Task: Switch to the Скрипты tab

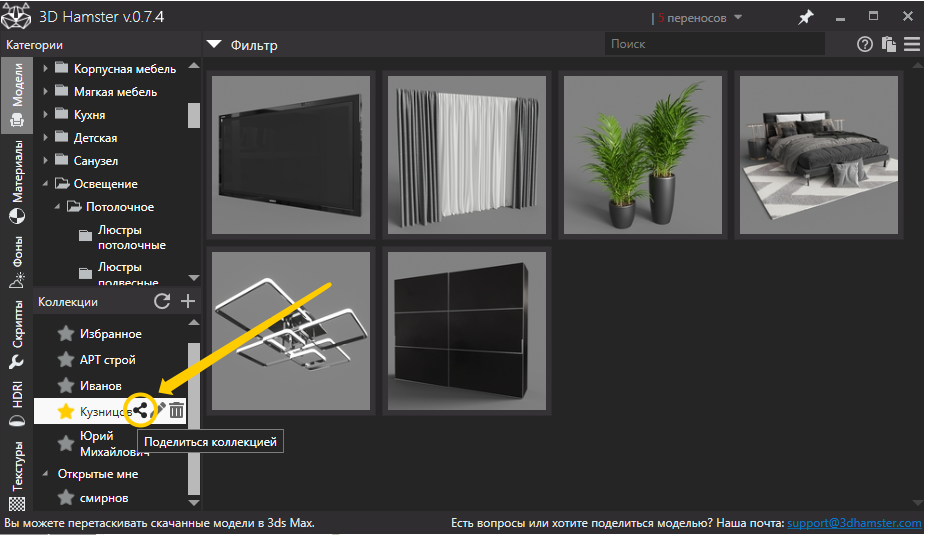Action: click(x=17, y=334)
